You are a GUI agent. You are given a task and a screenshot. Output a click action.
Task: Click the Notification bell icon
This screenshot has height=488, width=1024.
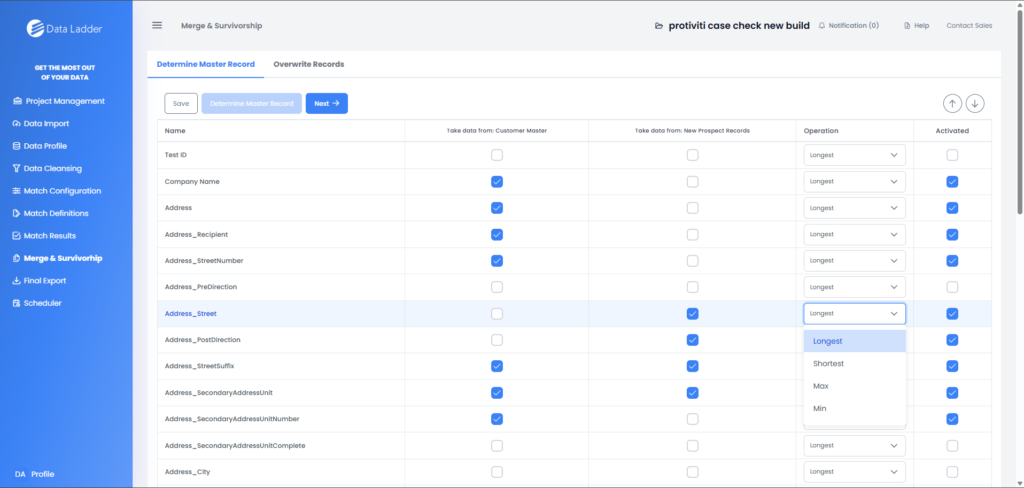[822, 25]
